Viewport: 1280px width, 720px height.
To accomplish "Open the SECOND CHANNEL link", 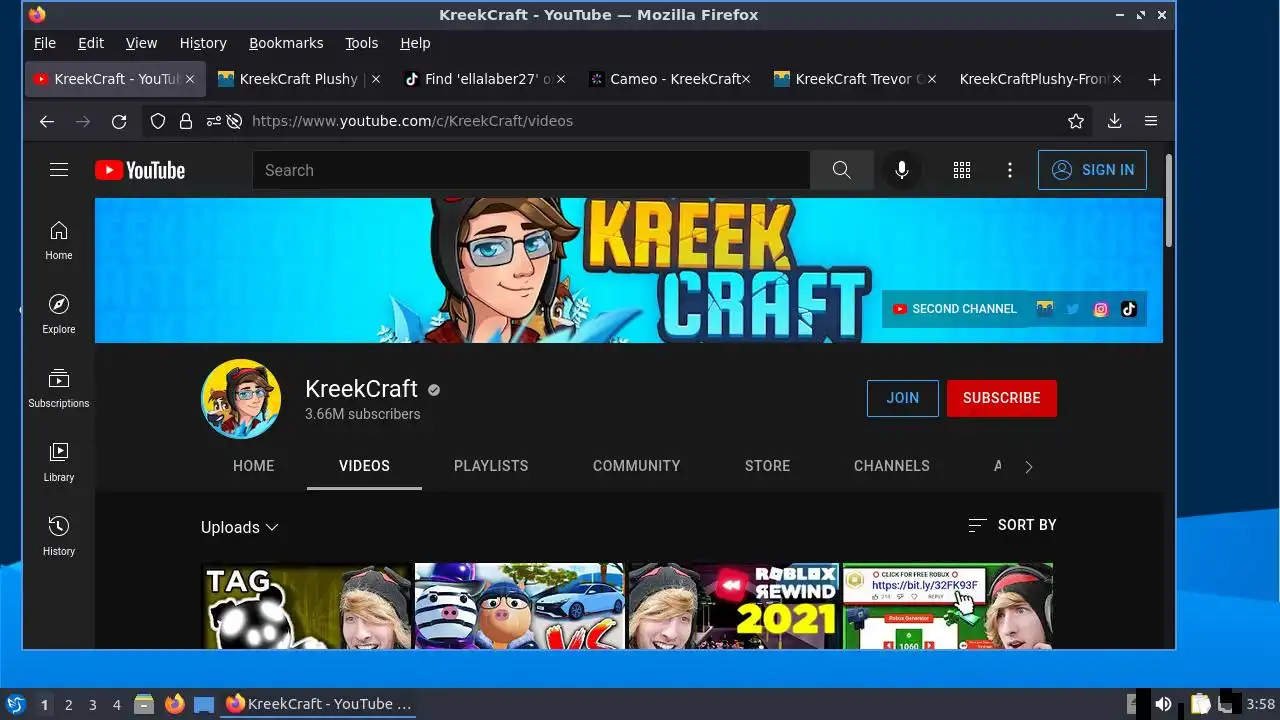I will coord(954,309).
